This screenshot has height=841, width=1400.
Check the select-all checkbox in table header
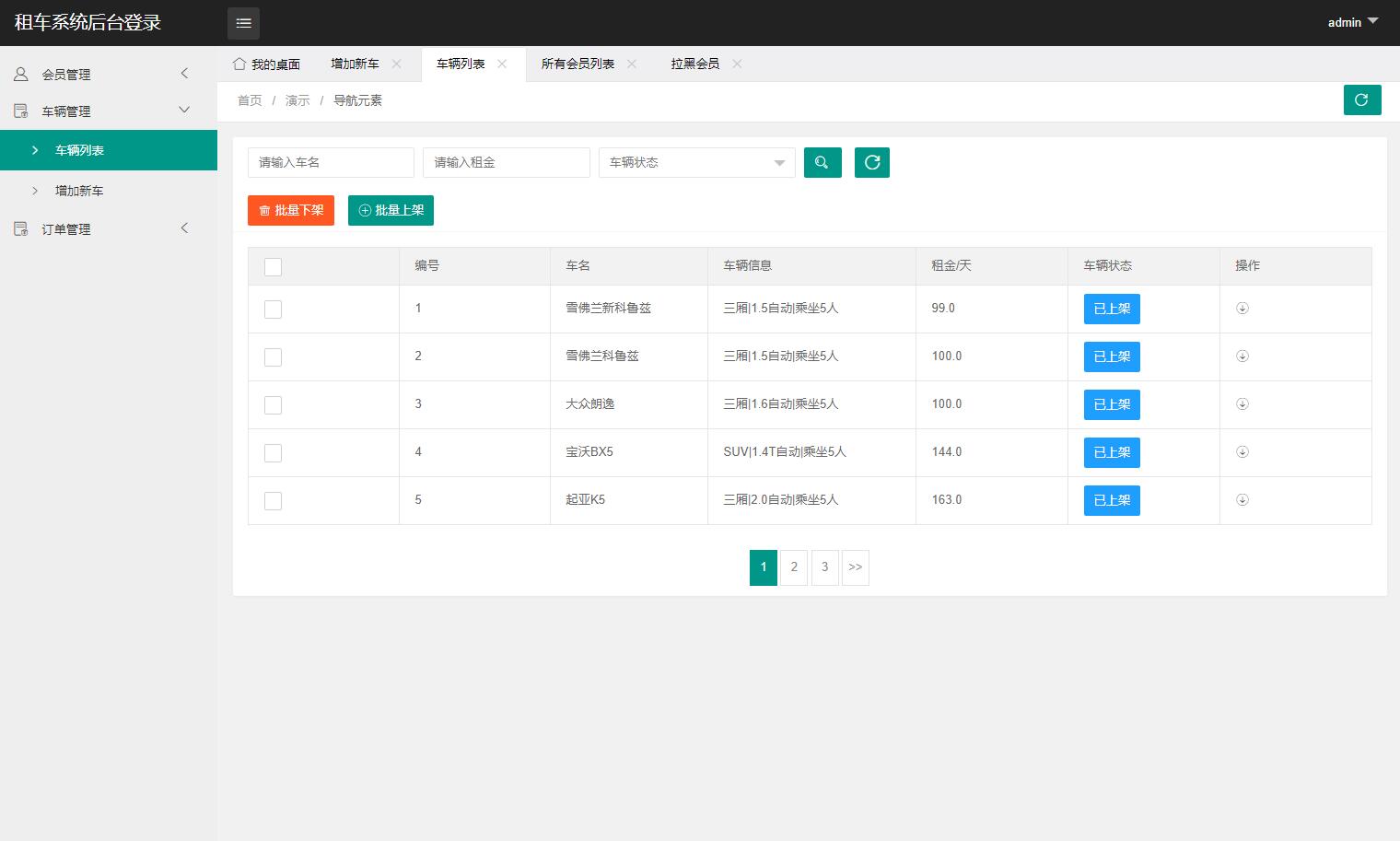[x=273, y=266]
